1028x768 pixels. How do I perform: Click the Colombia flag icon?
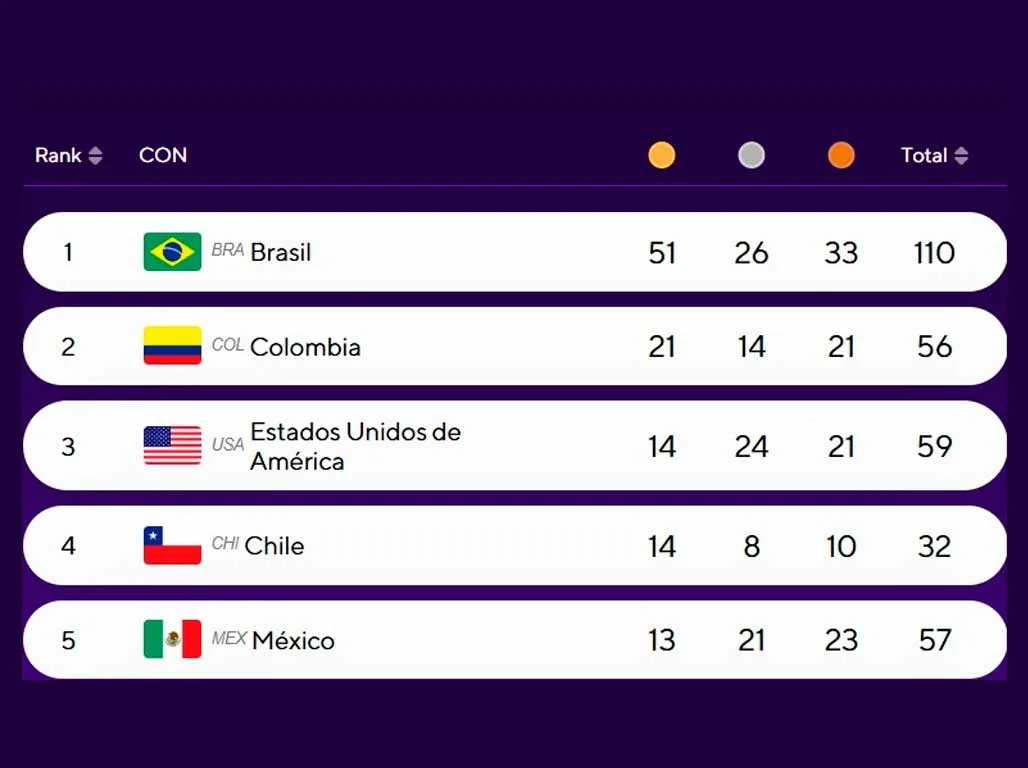[172, 346]
